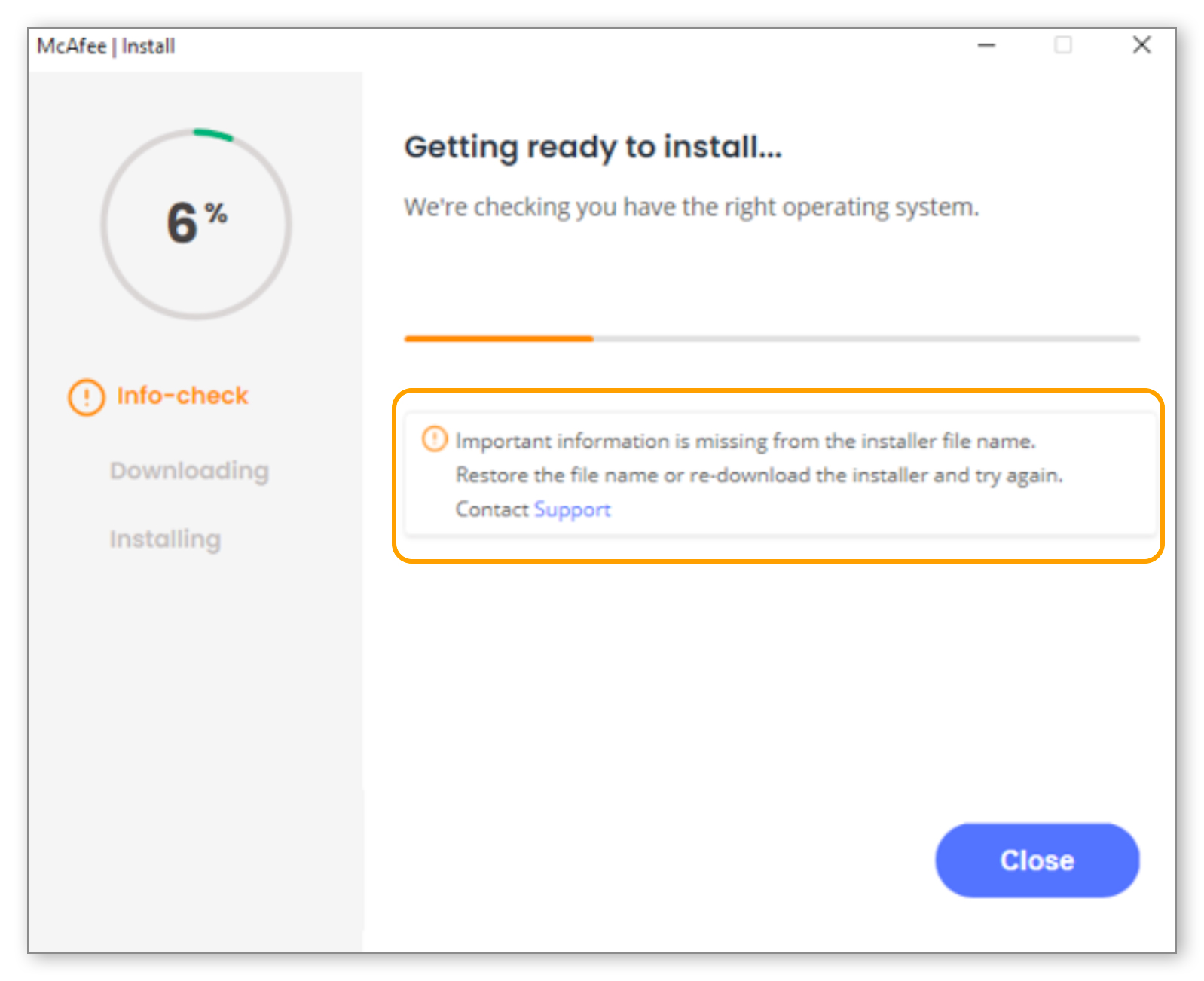This screenshot has width=1204, height=981.
Task: Click the minimize icon in the title bar
Action: 986,45
